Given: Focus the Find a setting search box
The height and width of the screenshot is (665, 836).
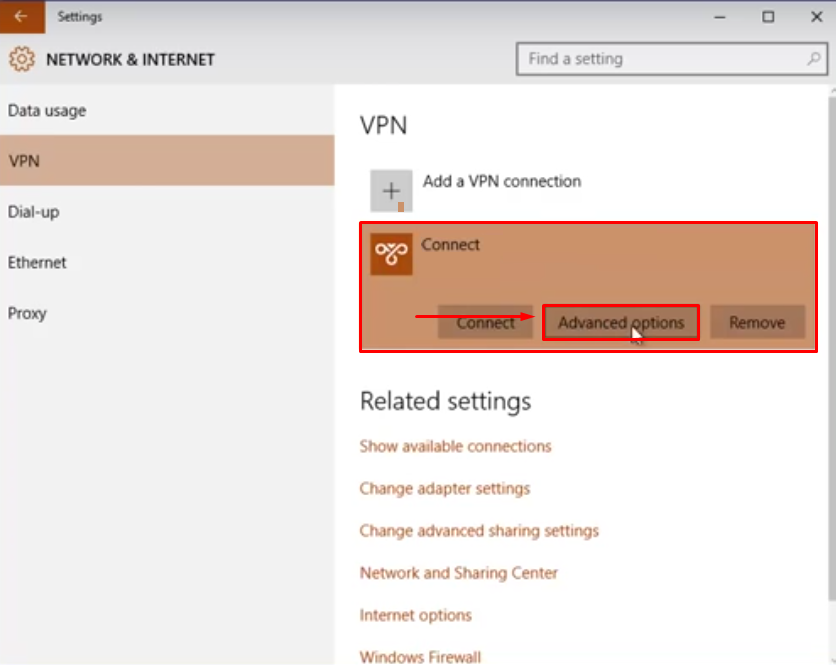Looking at the screenshot, I should [x=672, y=59].
